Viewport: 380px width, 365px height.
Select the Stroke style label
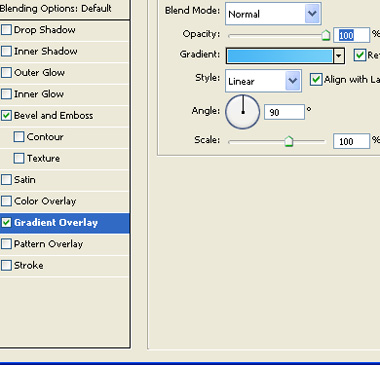click(x=29, y=265)
